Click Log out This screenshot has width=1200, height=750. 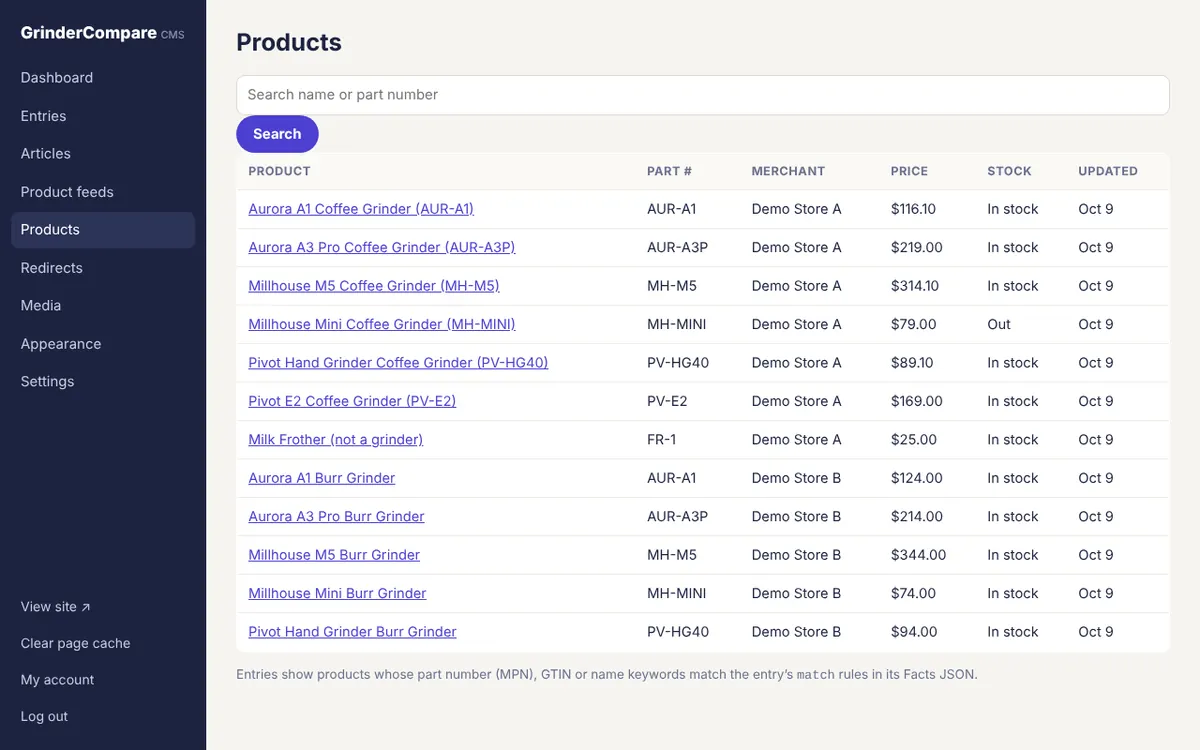pyautogui.click(x=45, y=717)
